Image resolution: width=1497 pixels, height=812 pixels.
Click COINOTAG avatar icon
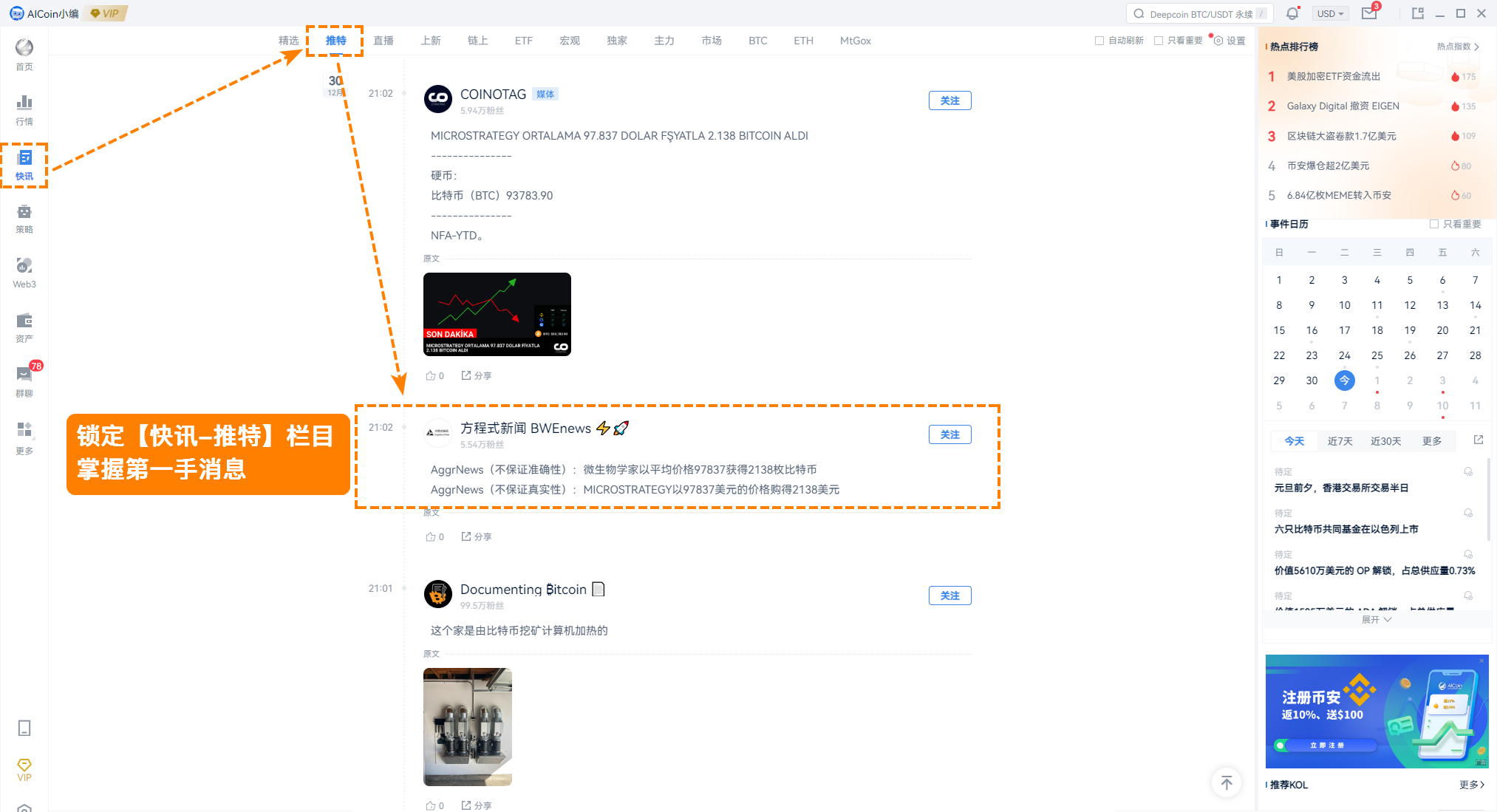click(438, 99)
